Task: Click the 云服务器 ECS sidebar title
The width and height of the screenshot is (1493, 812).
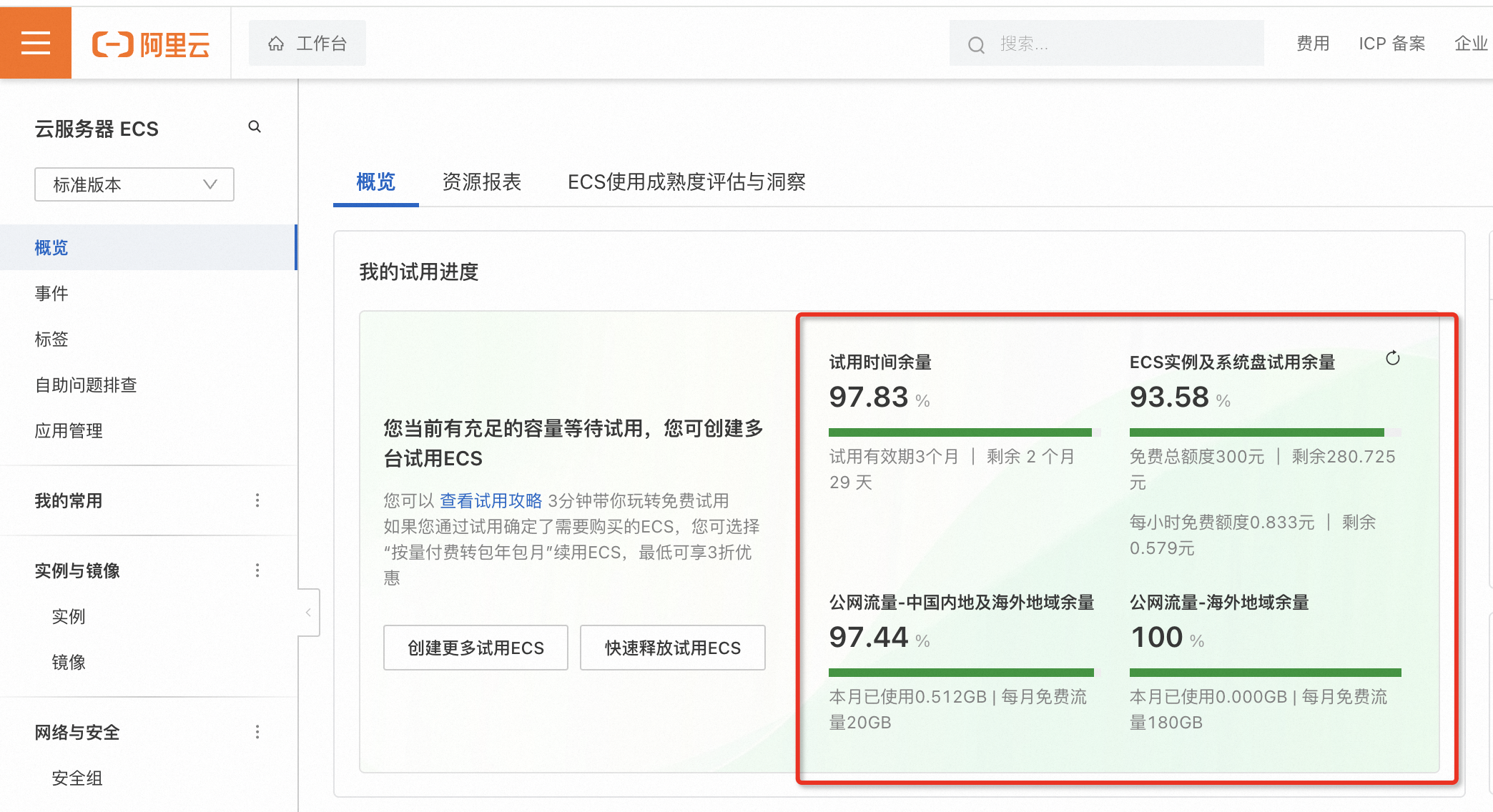Action: [x=97, y=129]
